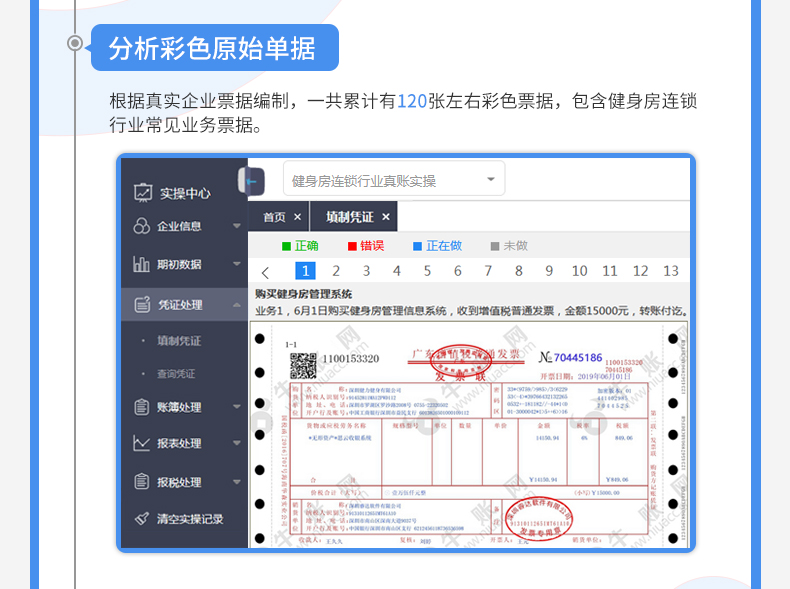Open 查询凭证 in the sidebar
790x589 pixels.
[x=176, y=374]
